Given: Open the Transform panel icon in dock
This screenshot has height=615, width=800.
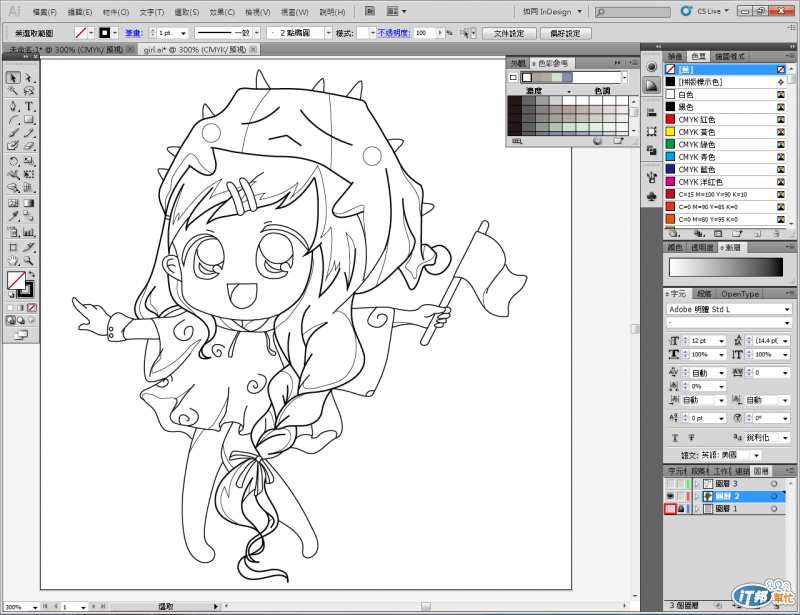Looking at the screenshot, I should pos(652,132).
